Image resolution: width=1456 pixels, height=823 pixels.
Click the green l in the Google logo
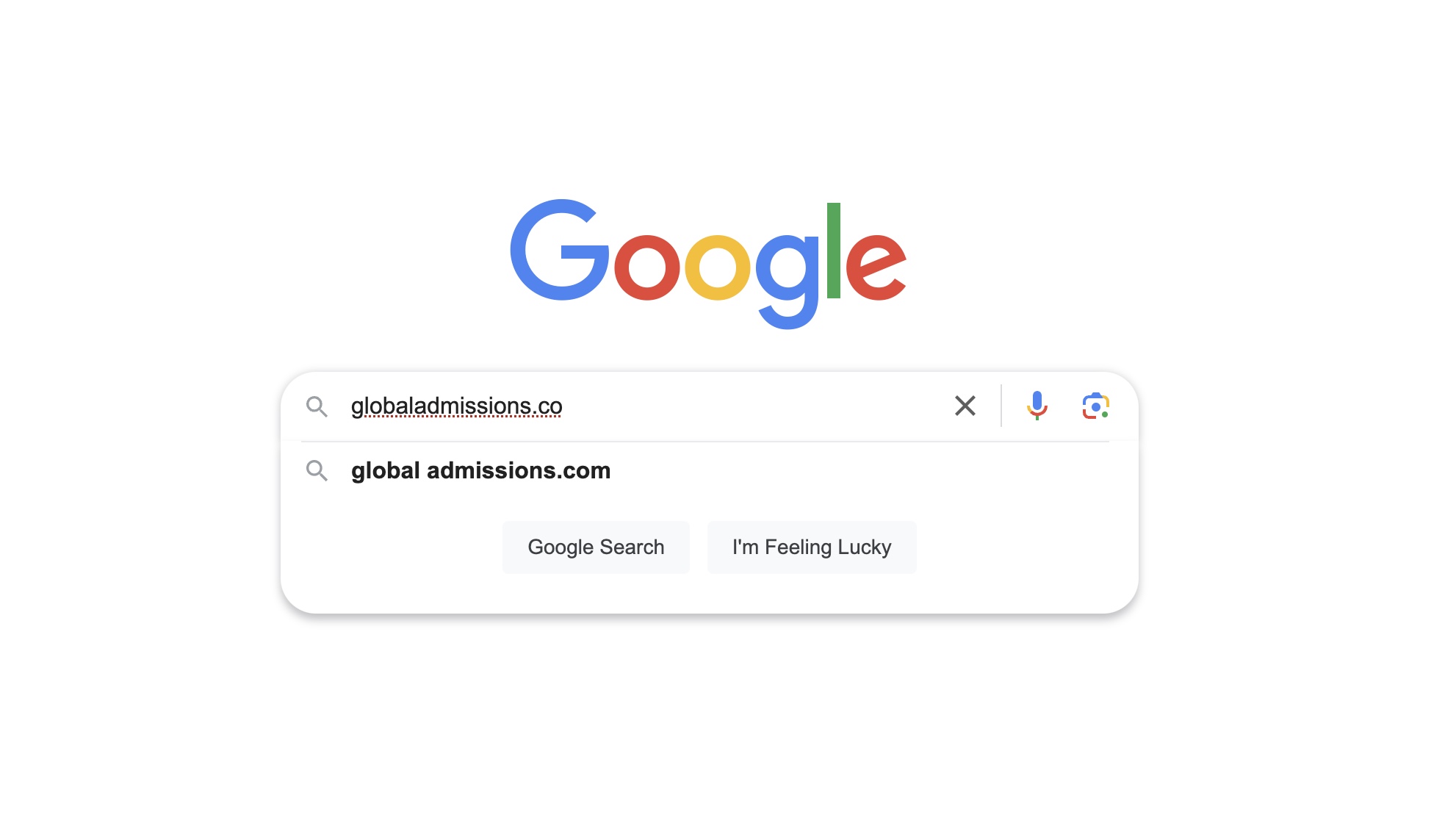(834, 251)
